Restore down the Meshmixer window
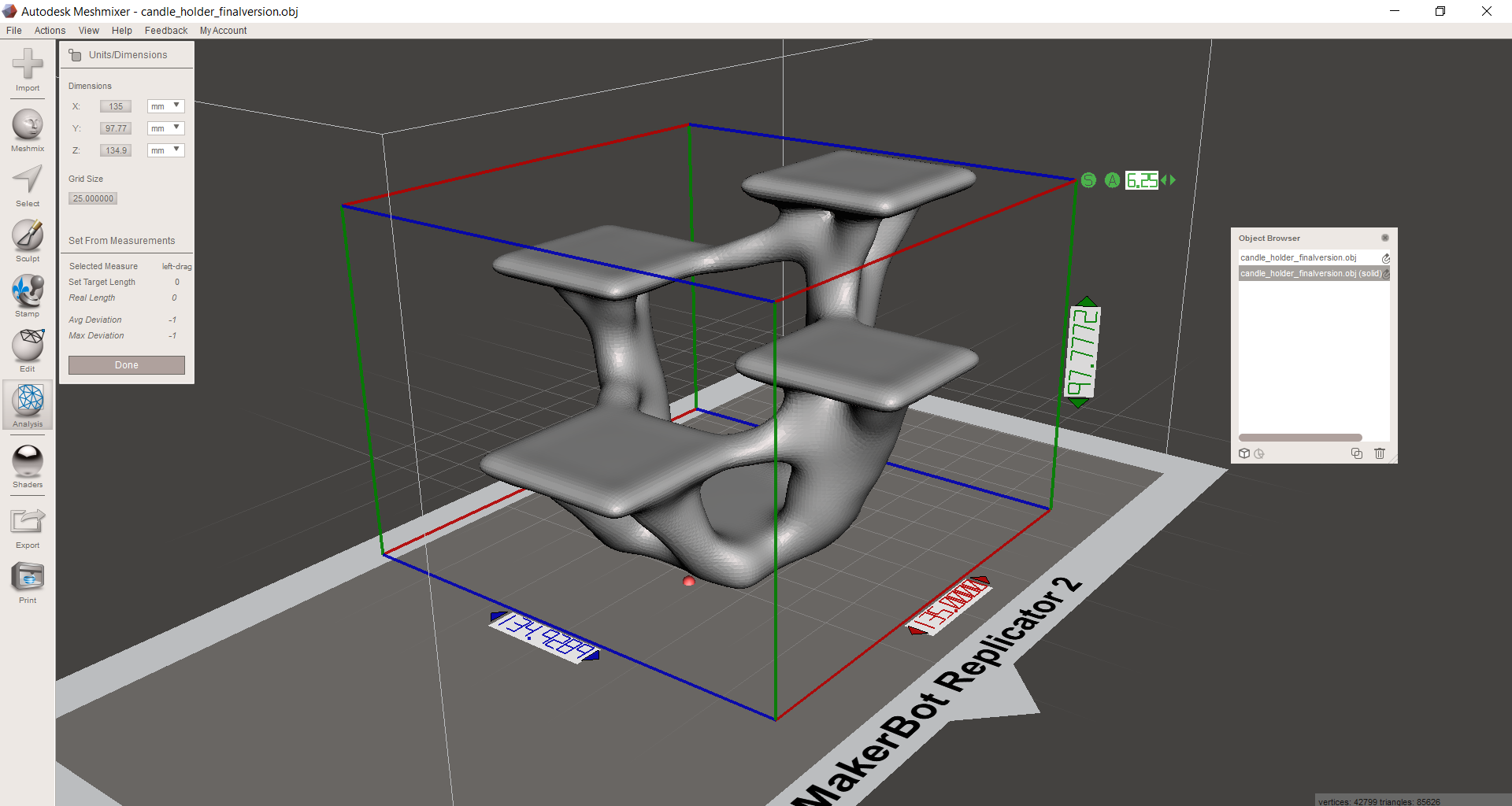The width and height of the screenshot is (1512, 806). click(x=1440, y=11)
